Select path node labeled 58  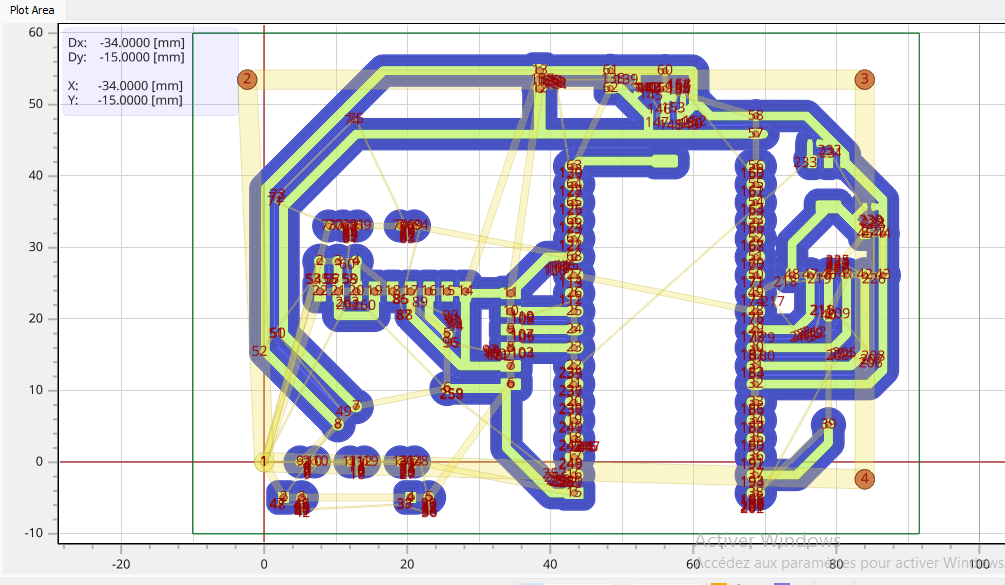pos(755,116)
